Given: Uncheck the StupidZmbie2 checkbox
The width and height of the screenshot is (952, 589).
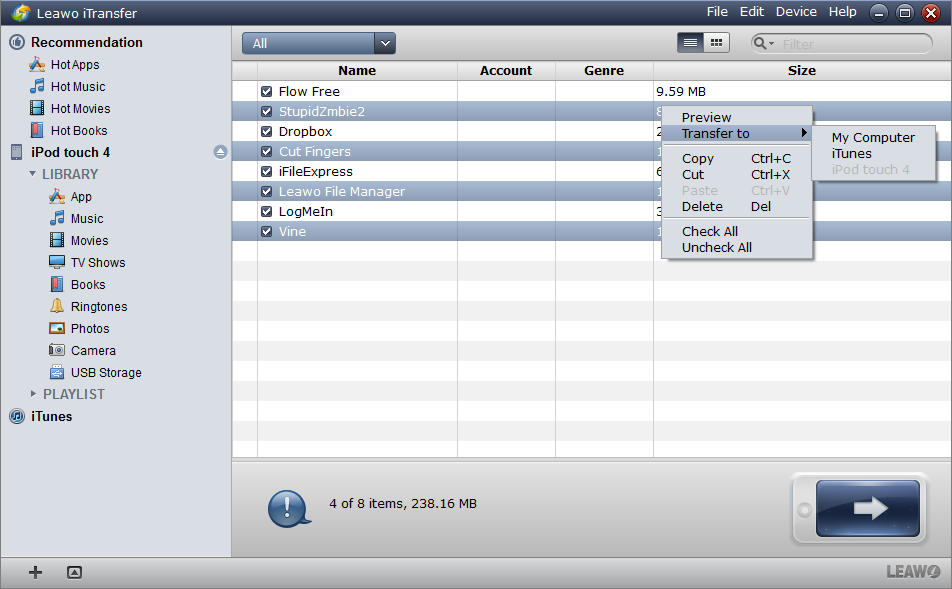Looking at the screenshot, I should [266, 111].
